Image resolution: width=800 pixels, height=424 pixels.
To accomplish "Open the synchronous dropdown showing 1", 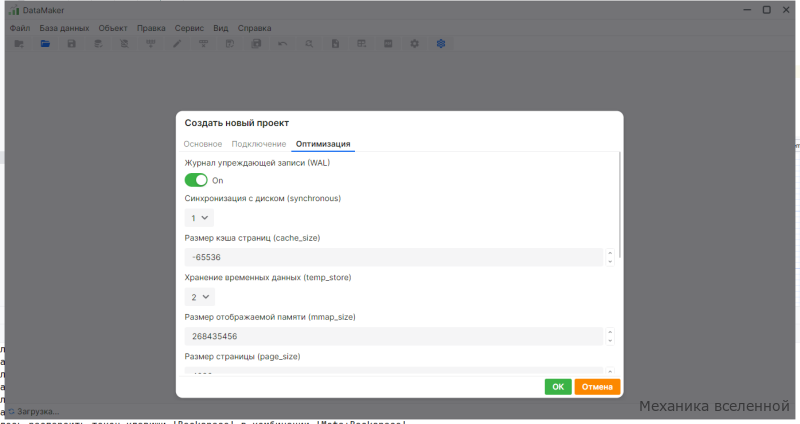I will coord(199,218).
